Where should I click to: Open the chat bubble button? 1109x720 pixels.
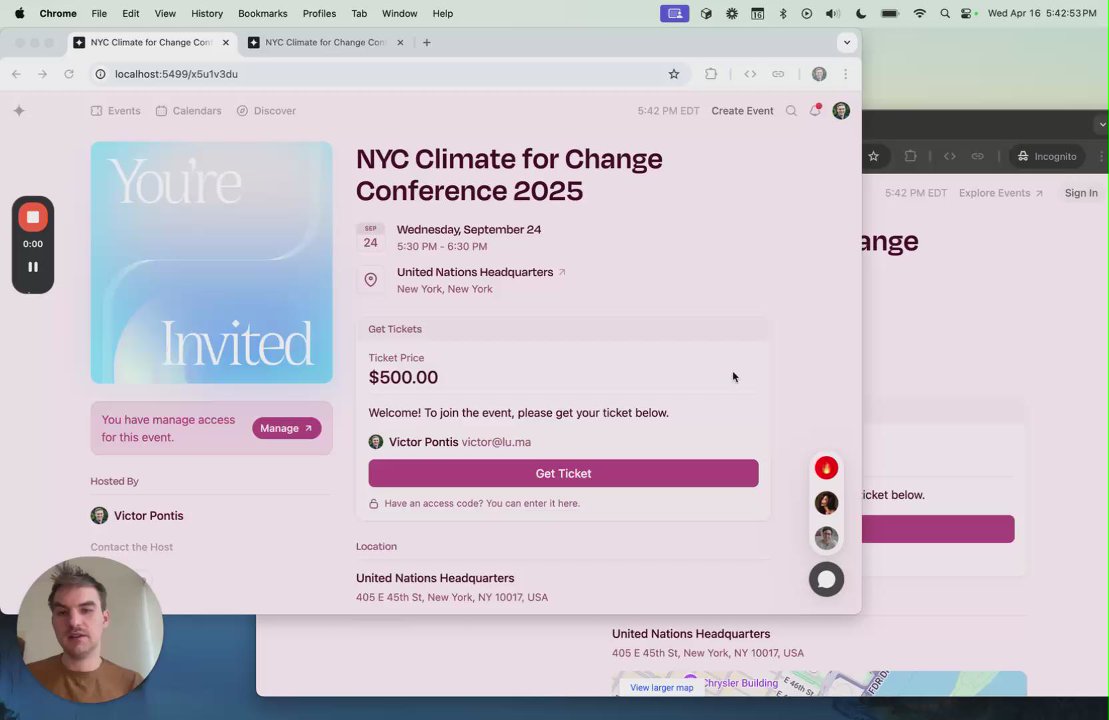pos(826,579)
